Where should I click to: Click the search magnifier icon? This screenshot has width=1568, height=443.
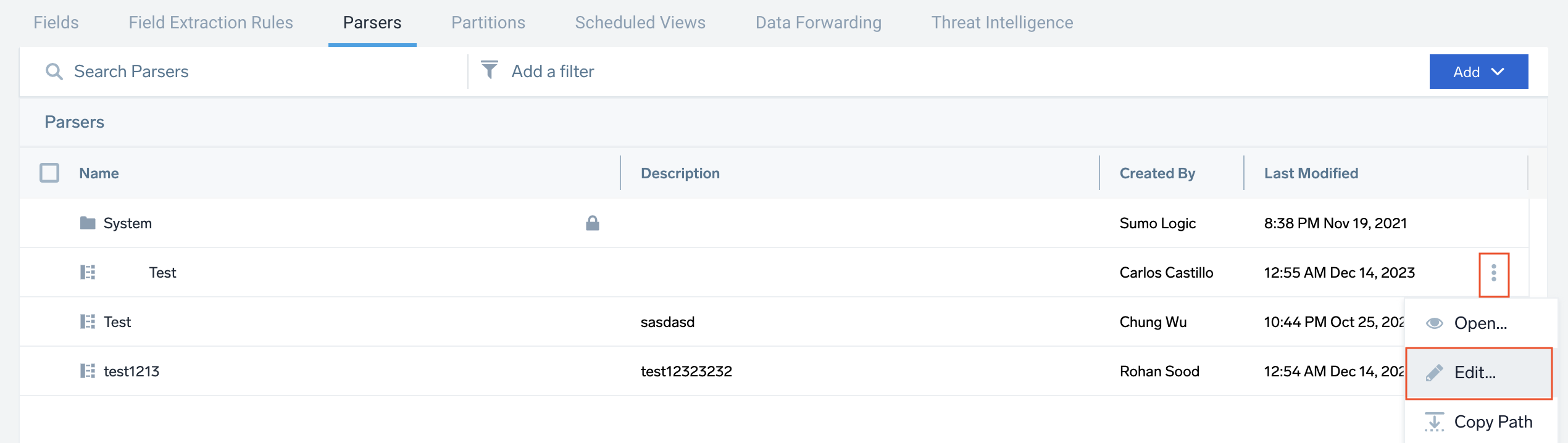[x=54, y=72]
